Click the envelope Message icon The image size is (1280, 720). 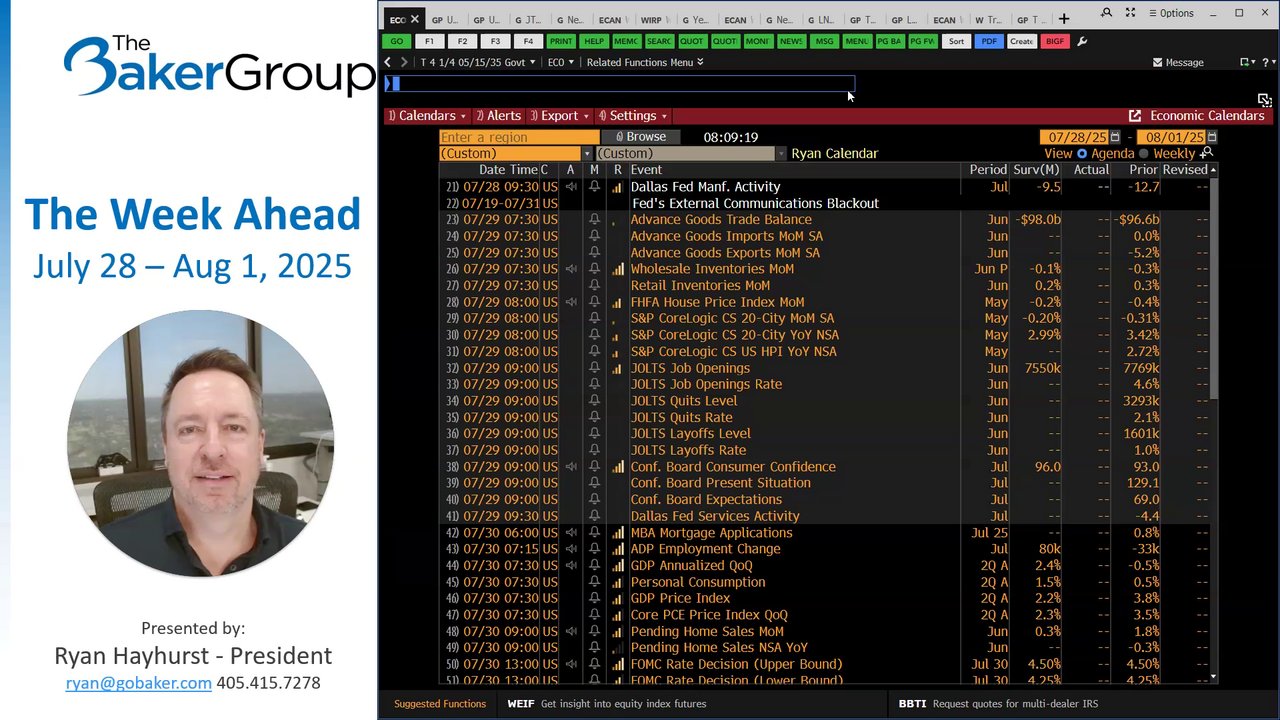(x=1158, y=62)
